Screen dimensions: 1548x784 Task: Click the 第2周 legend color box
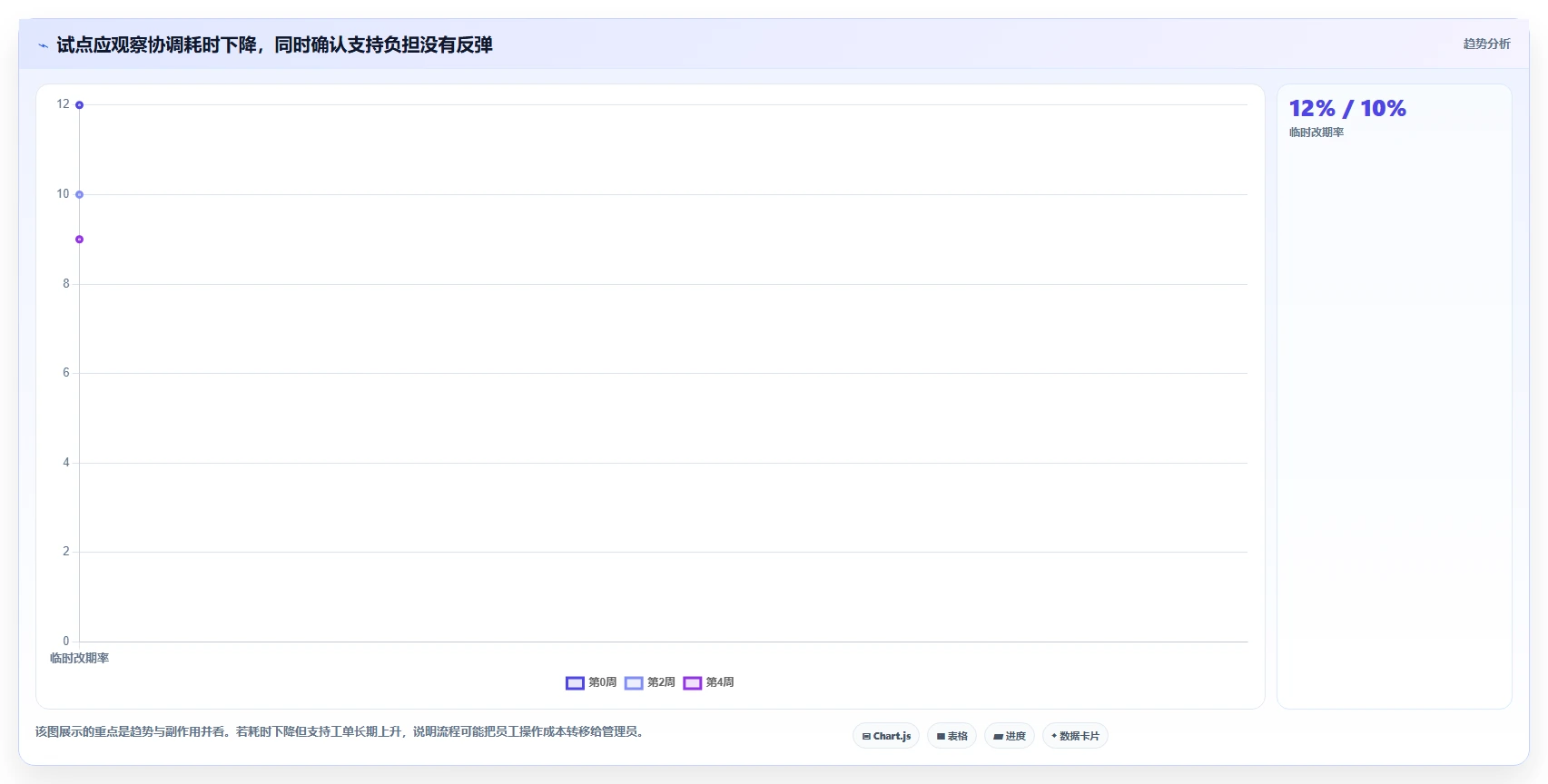pyautogui.click(x=634, y=683)
